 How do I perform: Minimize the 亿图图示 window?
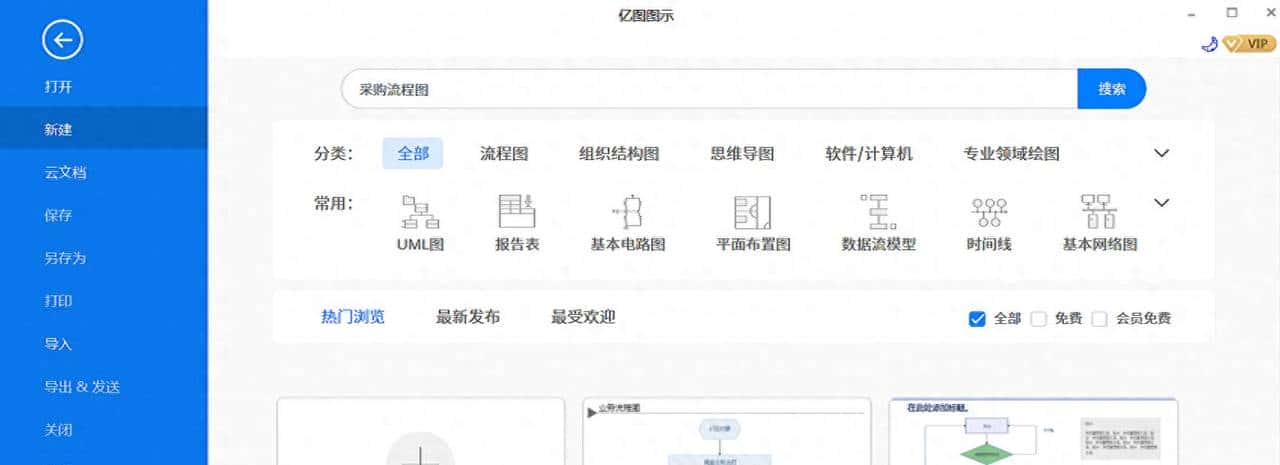tap(1191, 14)
